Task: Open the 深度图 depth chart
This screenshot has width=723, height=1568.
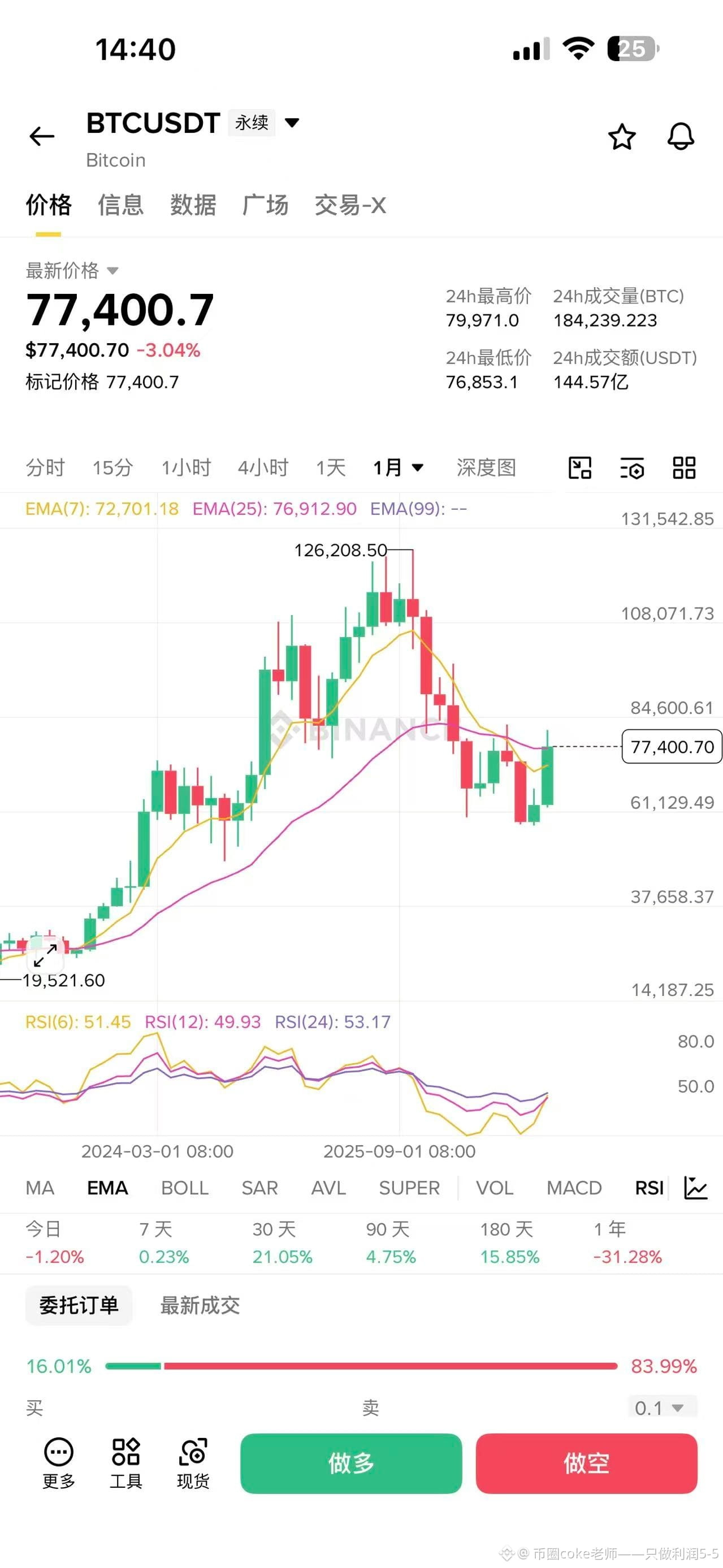Action: click(x=486, y=467)
